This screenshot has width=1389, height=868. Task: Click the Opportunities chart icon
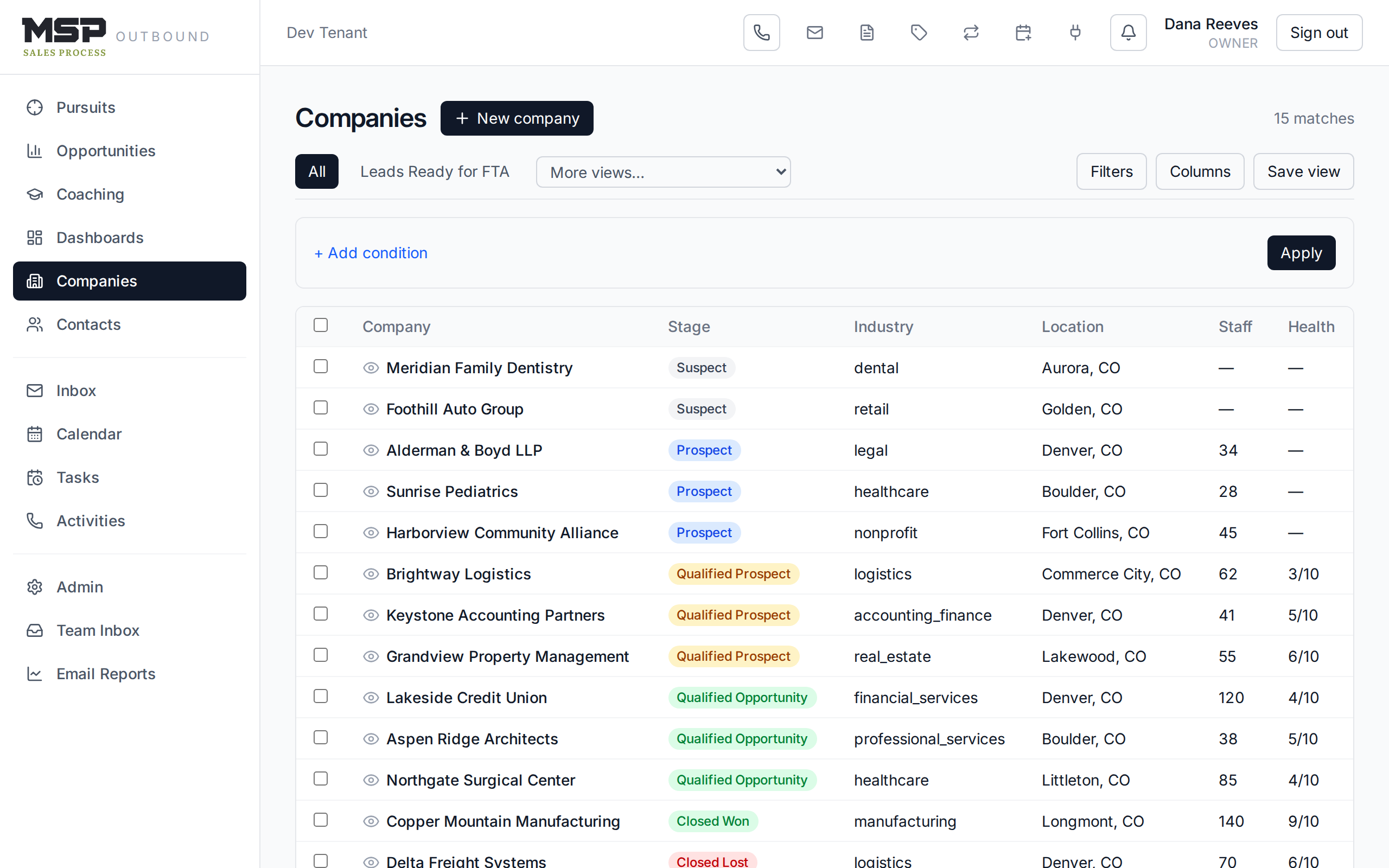(x=35, y=151)
